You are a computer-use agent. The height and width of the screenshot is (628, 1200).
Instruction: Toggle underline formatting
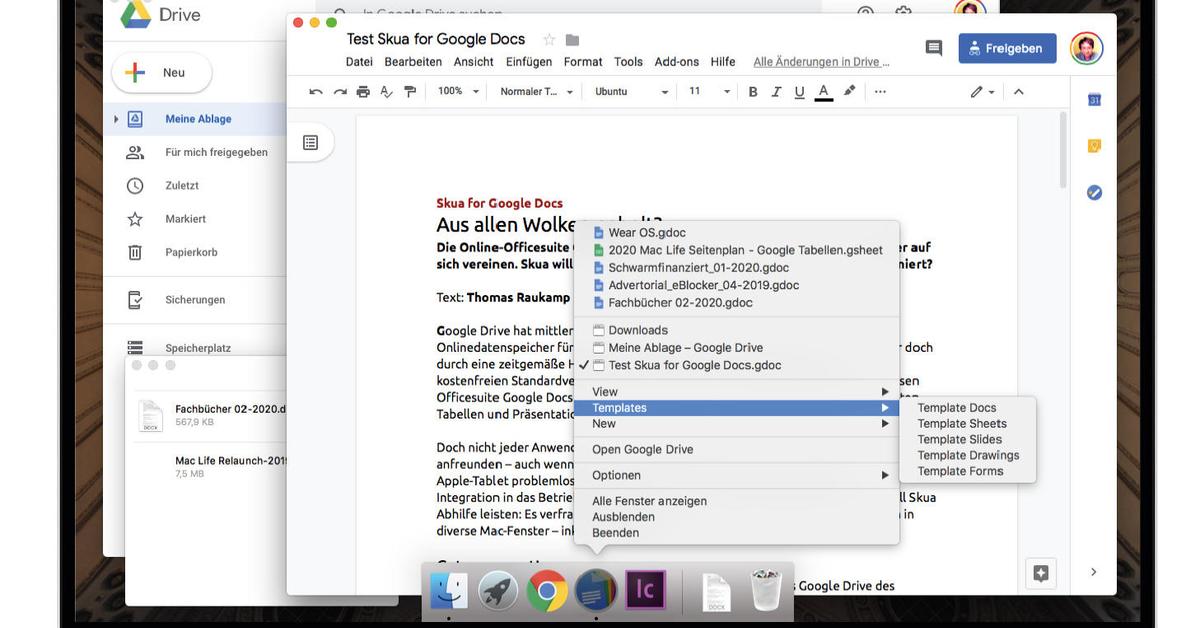(799, 91)
